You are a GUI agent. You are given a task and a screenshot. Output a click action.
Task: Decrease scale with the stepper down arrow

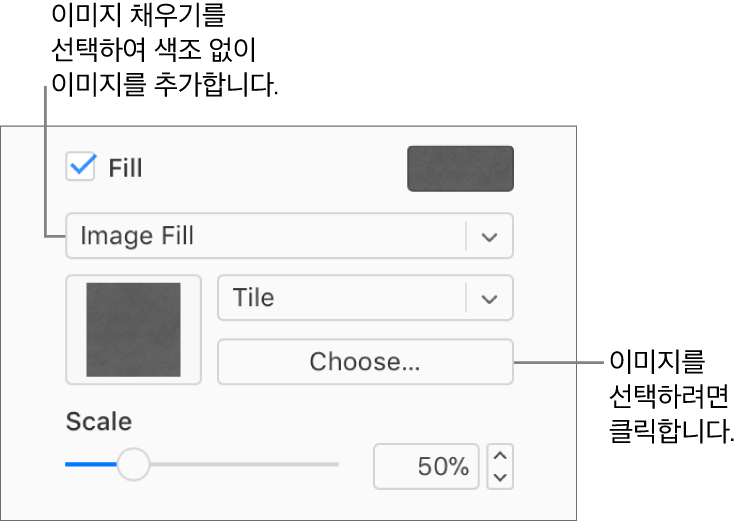(x=500, y=477)
